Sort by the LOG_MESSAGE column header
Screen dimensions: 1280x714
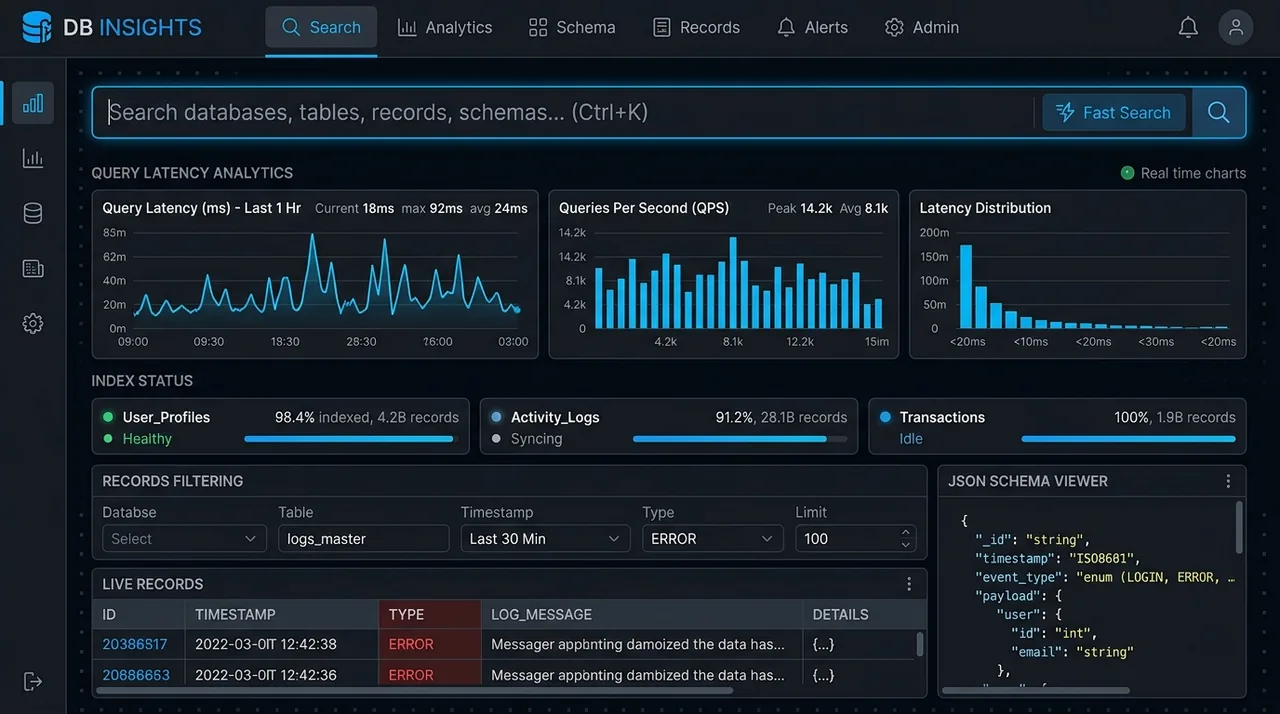[642, 614]
